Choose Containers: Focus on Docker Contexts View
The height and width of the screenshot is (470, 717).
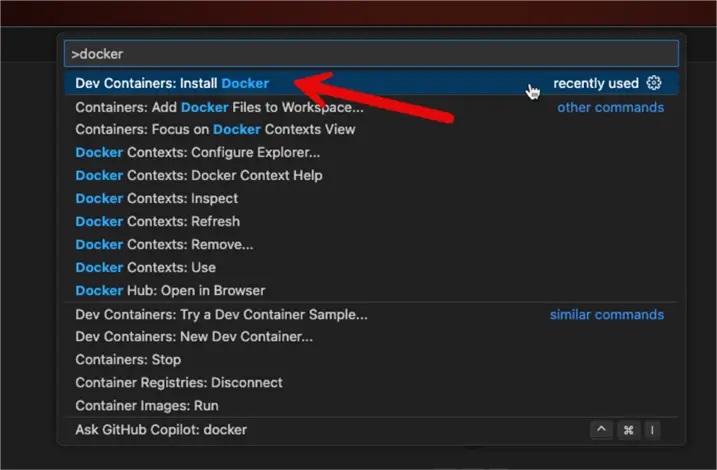pyautogui.click(x=371, y=129)
